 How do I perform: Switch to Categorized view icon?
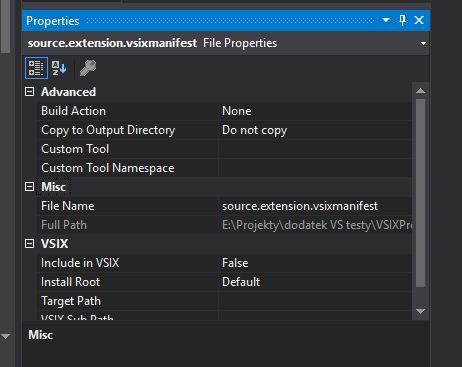coord(36,68)
